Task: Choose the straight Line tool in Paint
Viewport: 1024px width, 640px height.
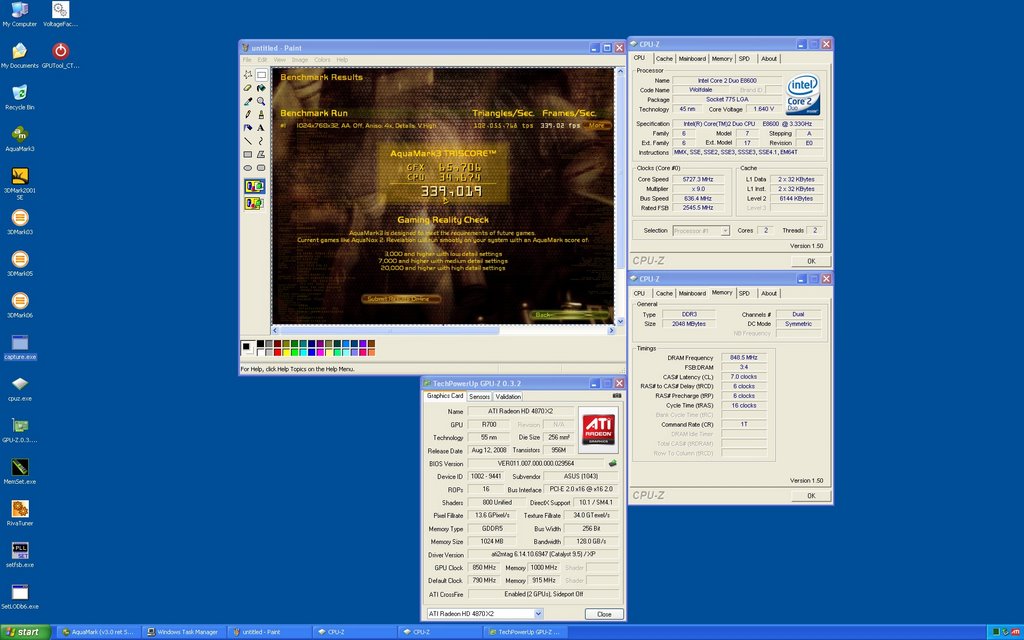Action: 248,141
